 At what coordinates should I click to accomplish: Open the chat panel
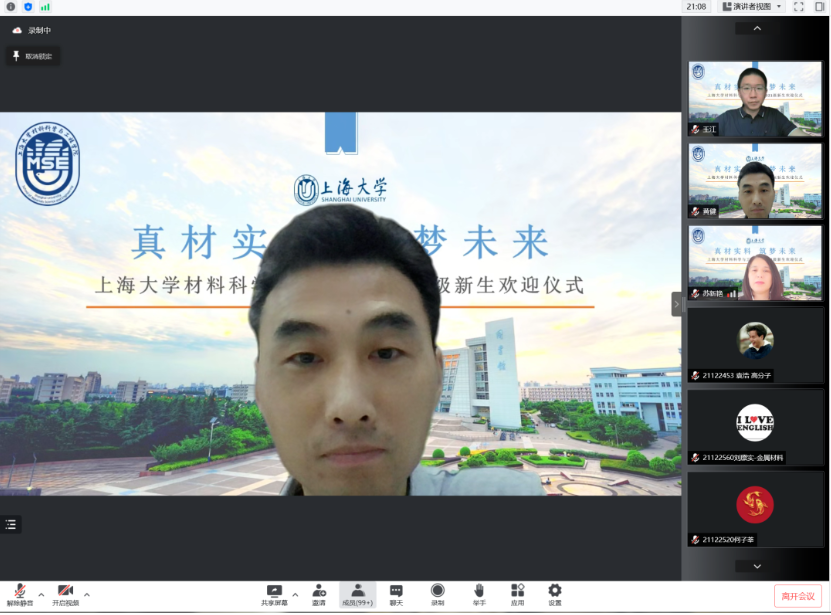pos(396,594)
